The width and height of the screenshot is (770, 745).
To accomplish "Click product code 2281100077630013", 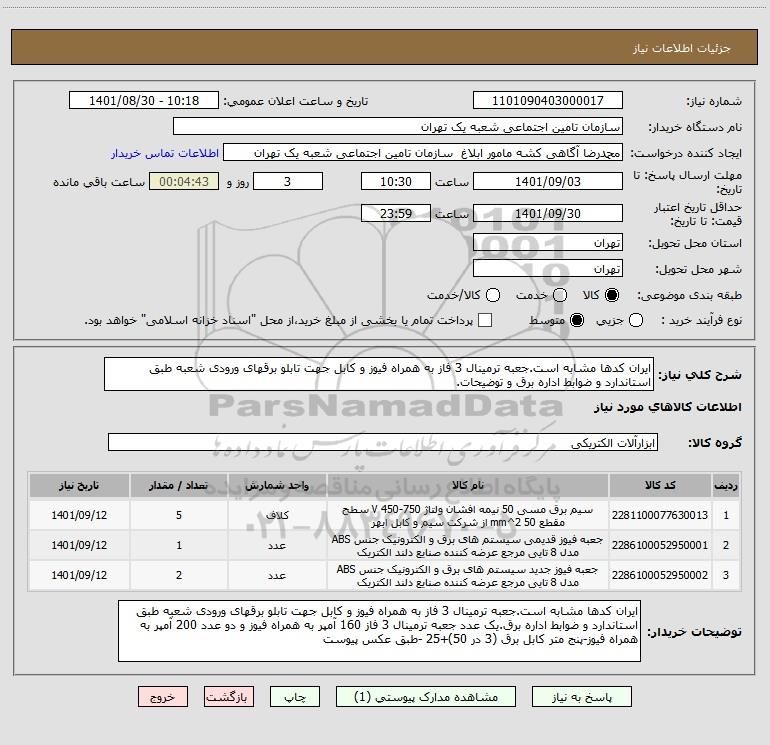I will pos(660,515).
